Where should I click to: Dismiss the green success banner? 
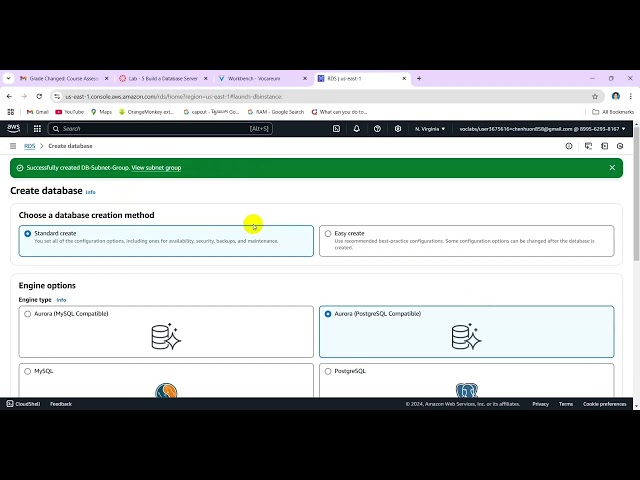tap(612, 168)
